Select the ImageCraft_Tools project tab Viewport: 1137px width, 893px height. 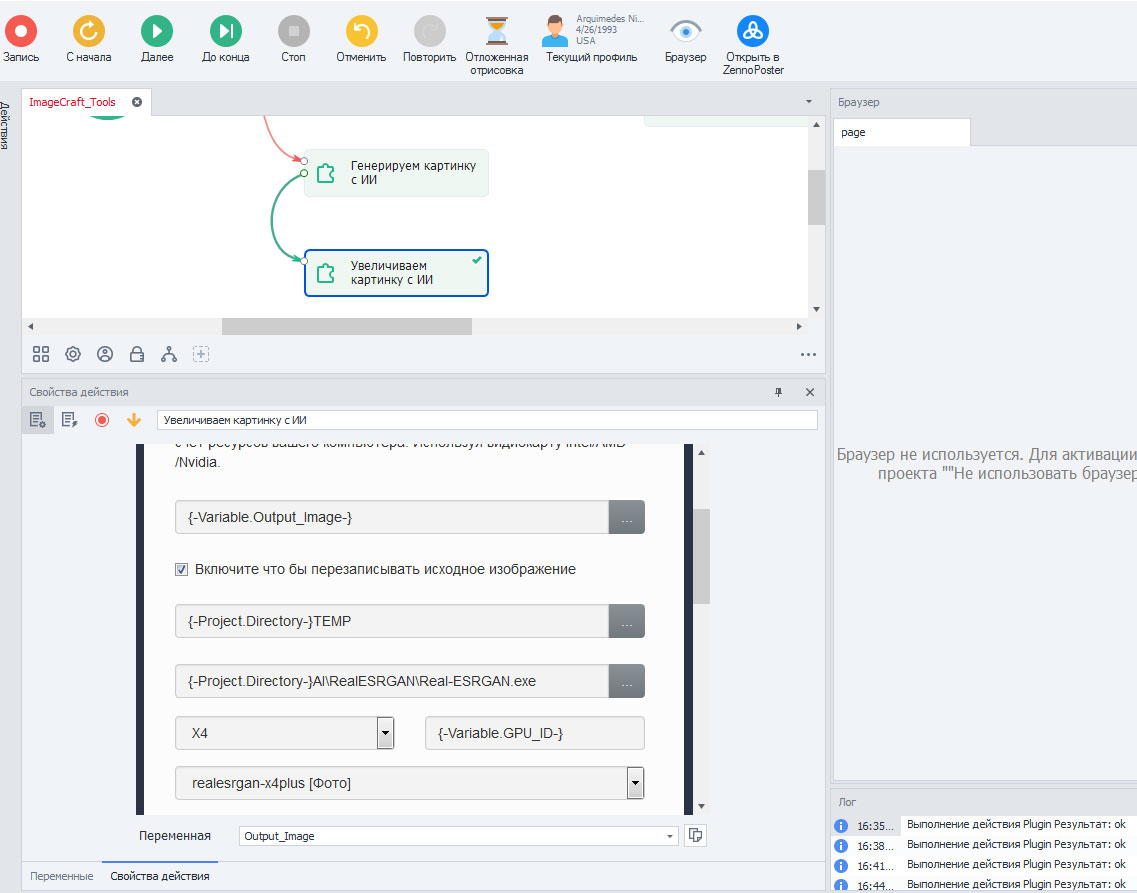click(72, 102)
